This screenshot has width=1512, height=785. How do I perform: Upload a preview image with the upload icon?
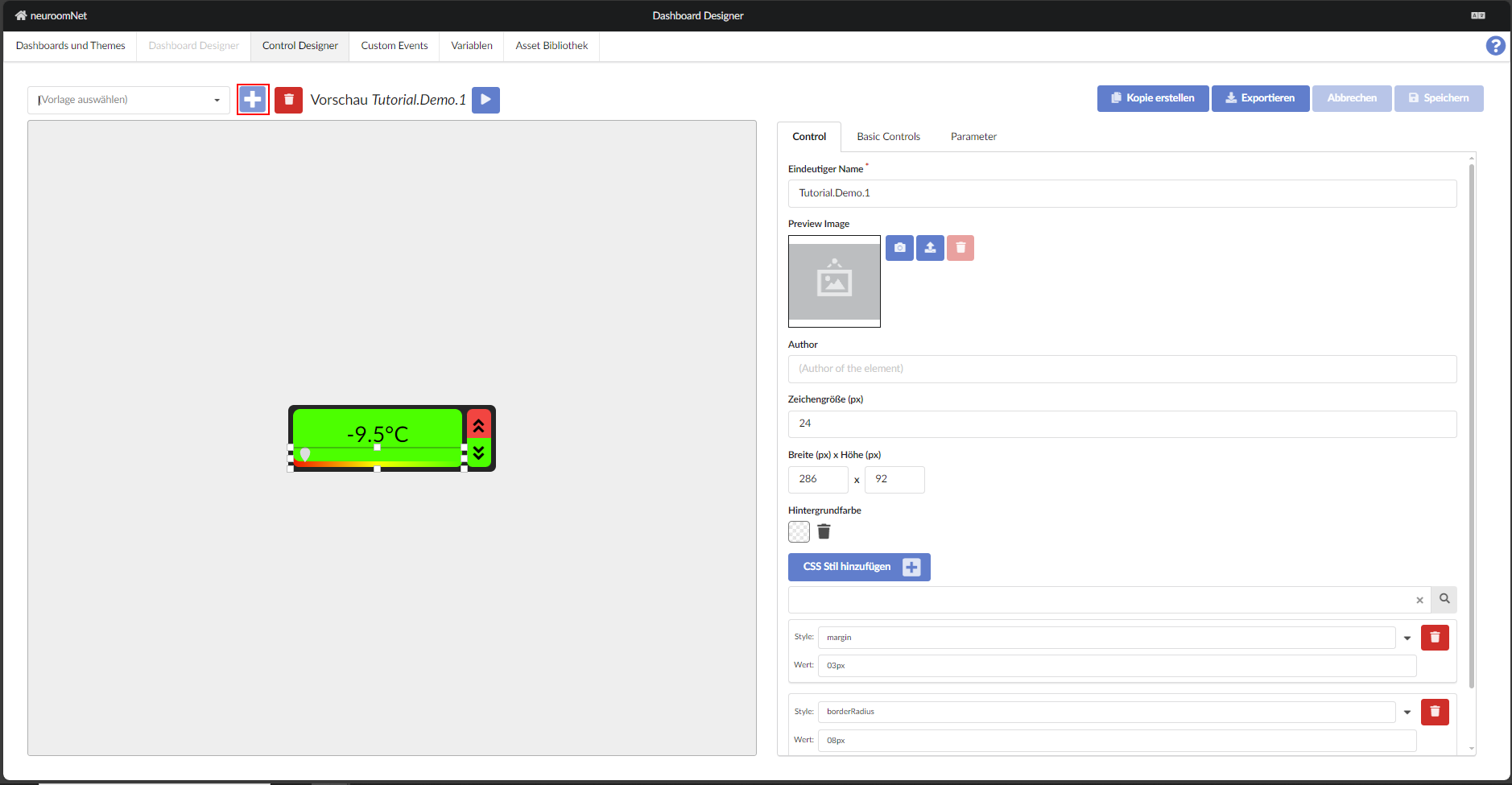pos(930,248)
